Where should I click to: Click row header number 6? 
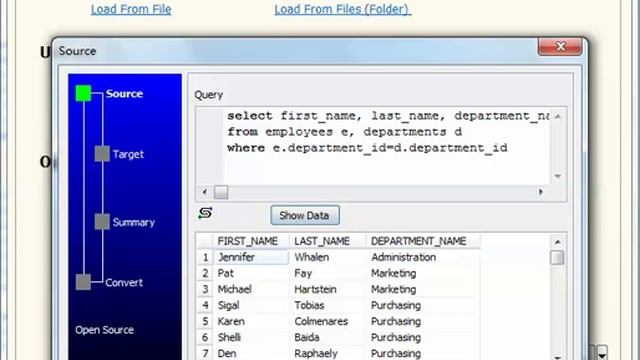205,337
